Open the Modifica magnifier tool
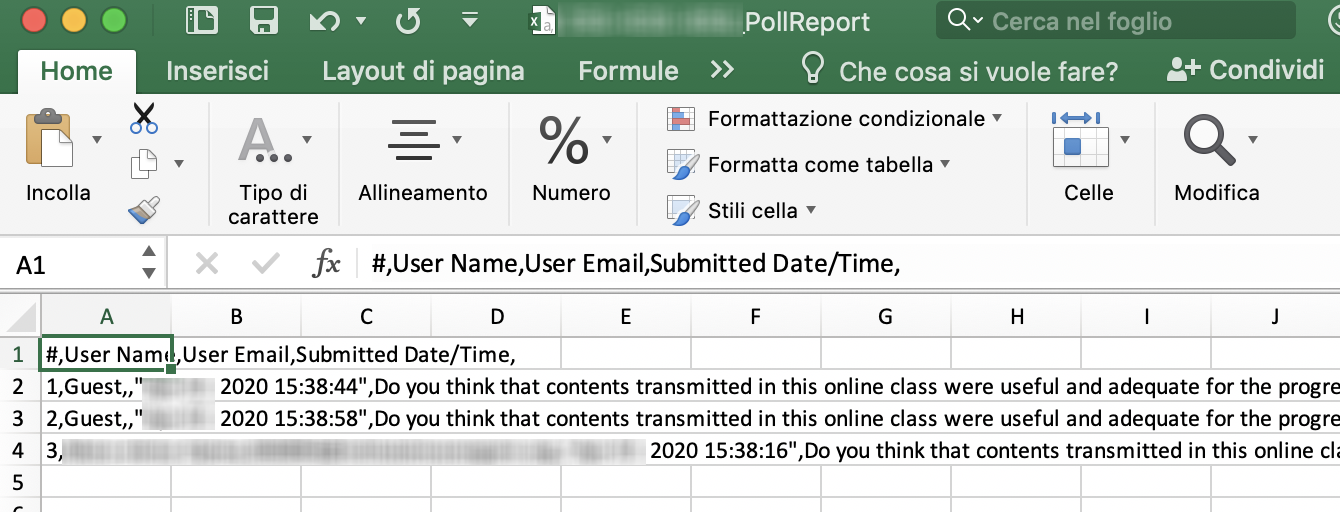 pyautogui.click(x=1209, y=141)
